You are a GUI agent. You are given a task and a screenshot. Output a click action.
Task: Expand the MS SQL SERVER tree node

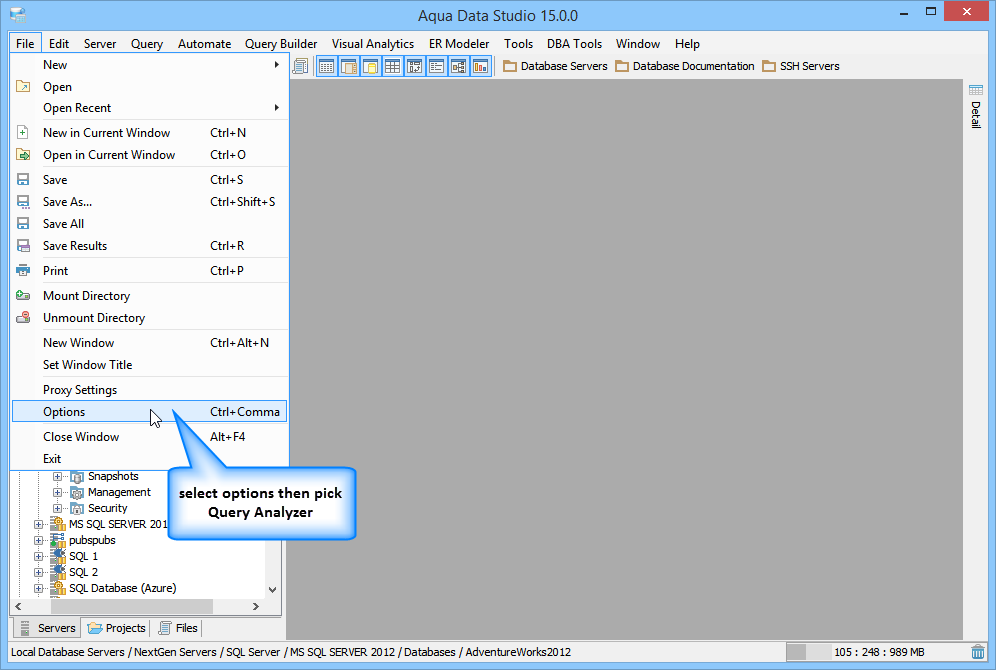click(x=38, y=525)
